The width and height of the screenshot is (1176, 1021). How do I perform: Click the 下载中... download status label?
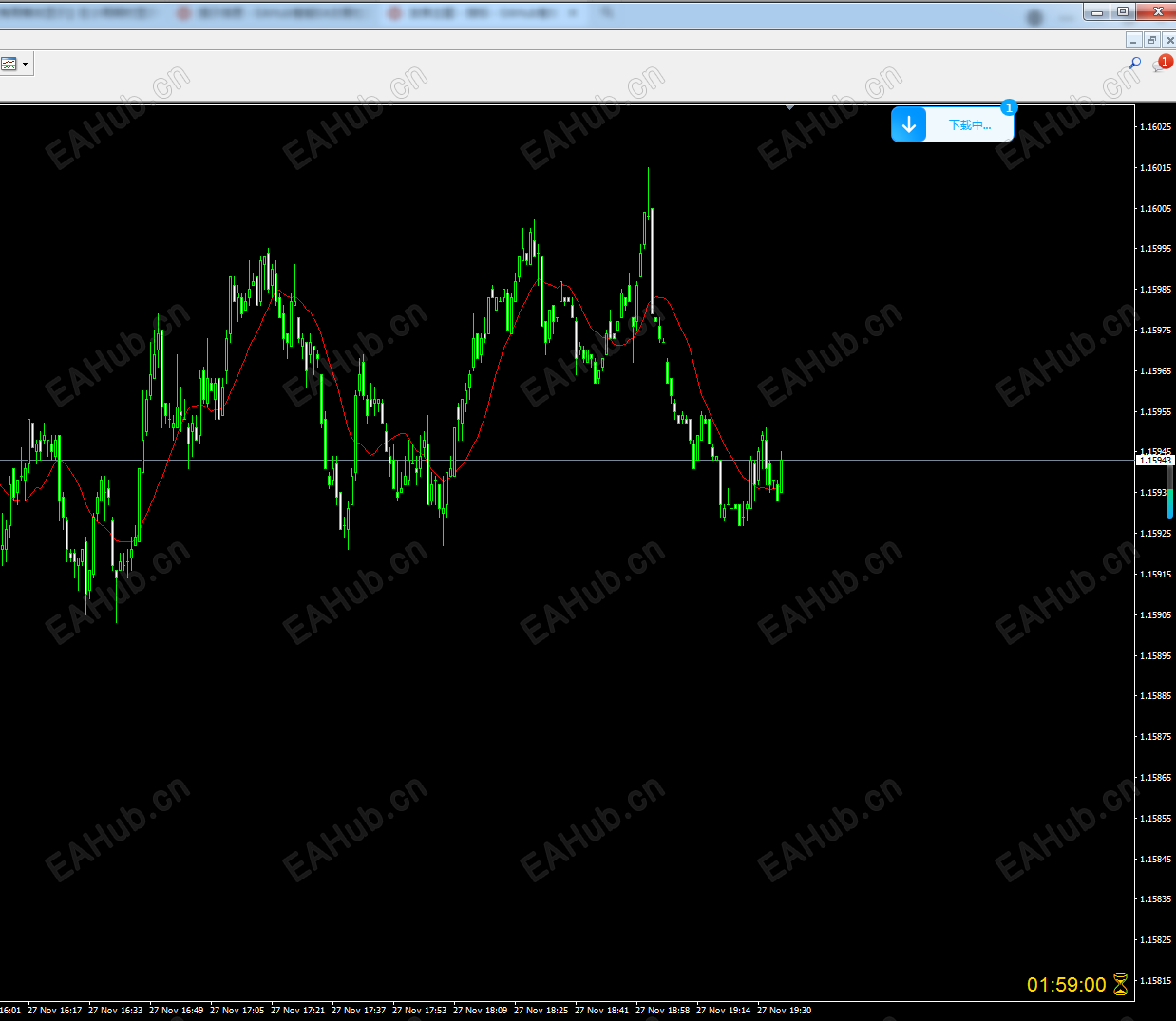(970, 125)
